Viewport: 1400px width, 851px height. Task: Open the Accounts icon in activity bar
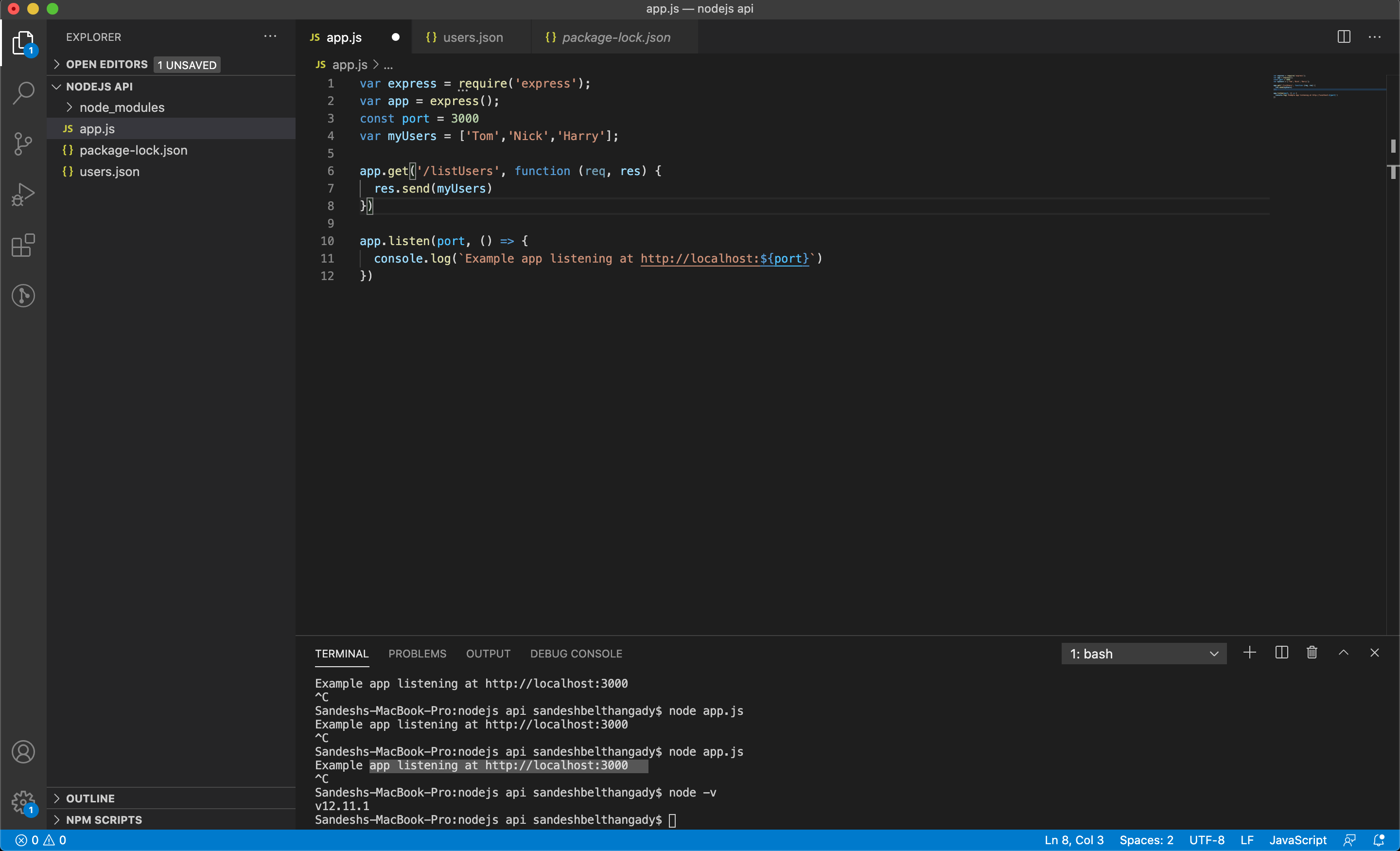click(23, 751)
